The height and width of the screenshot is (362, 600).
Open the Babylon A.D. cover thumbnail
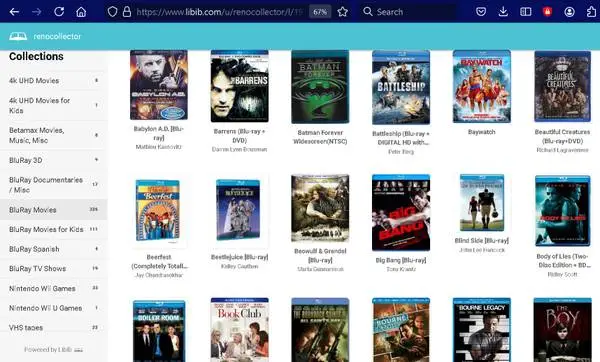point(159,85)
